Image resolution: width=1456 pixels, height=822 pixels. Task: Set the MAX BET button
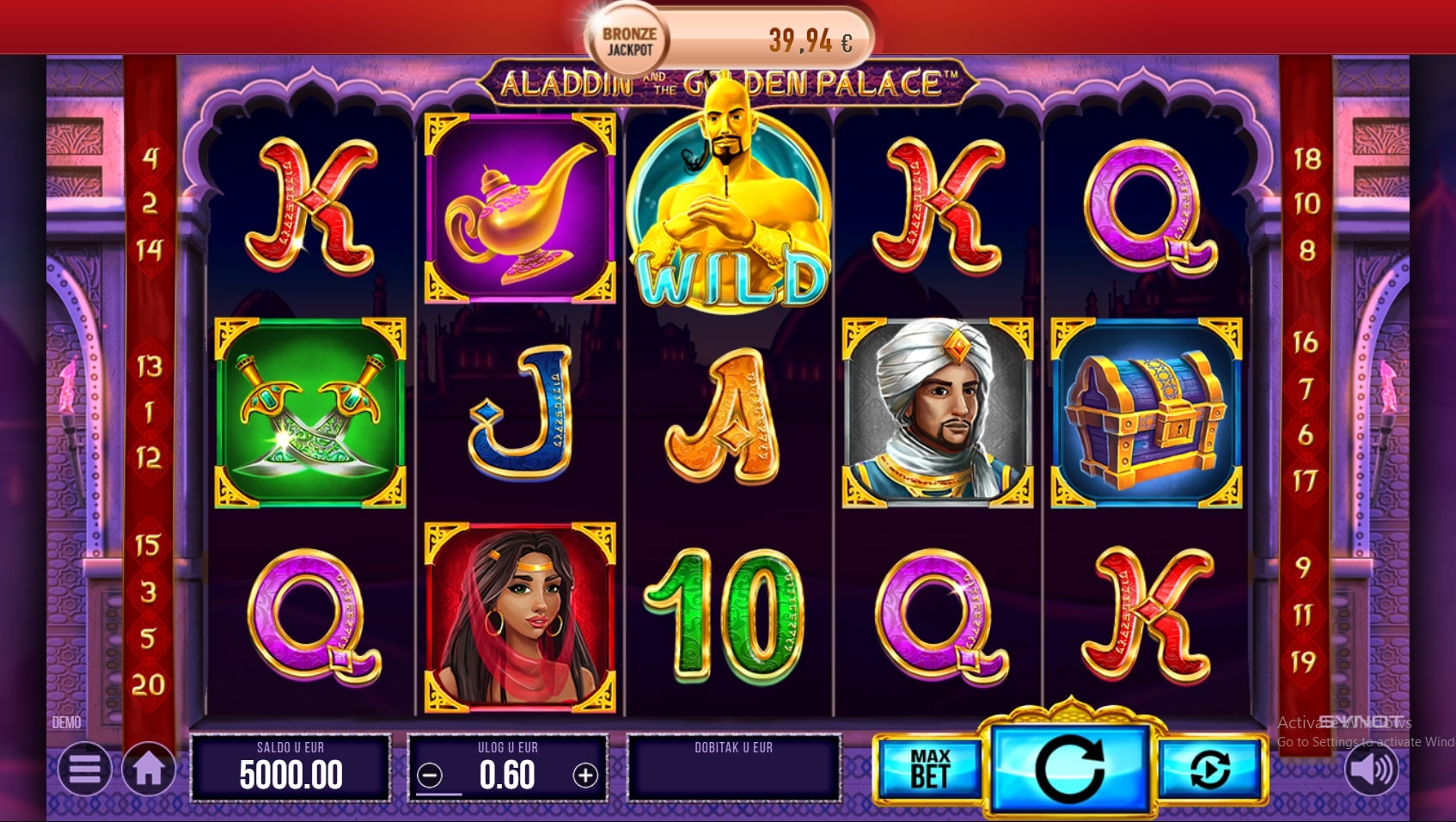(x=930, y=769)
